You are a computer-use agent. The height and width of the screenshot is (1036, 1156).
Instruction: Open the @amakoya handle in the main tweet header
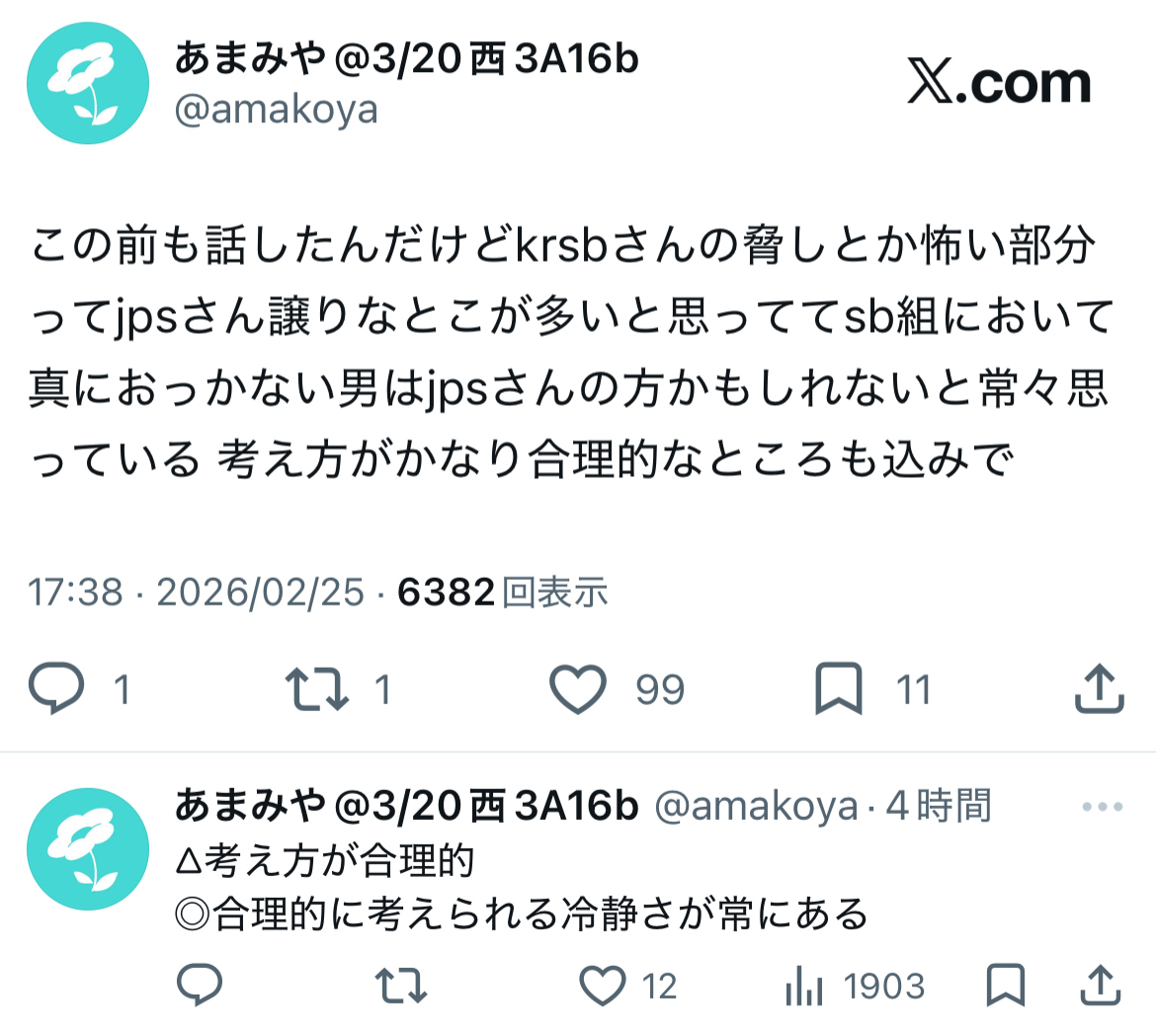[277, 111]
